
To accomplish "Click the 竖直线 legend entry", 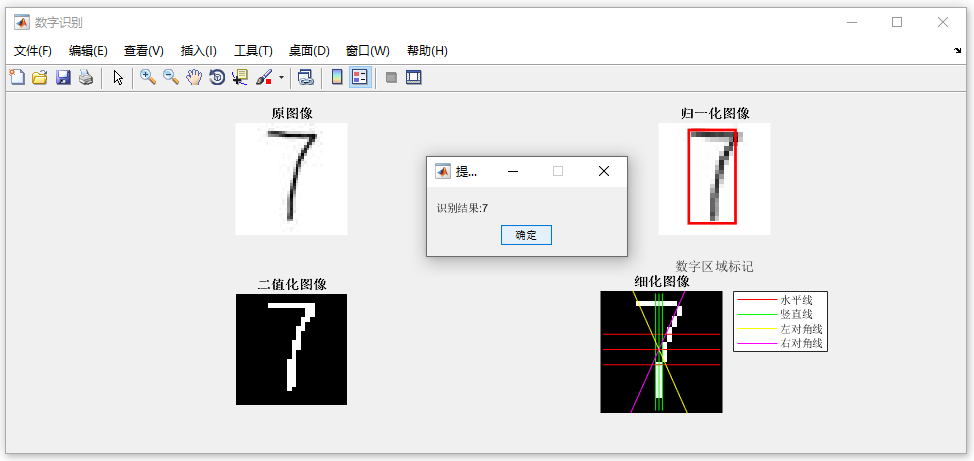I will pyautogui.click(x=781, y=314).
